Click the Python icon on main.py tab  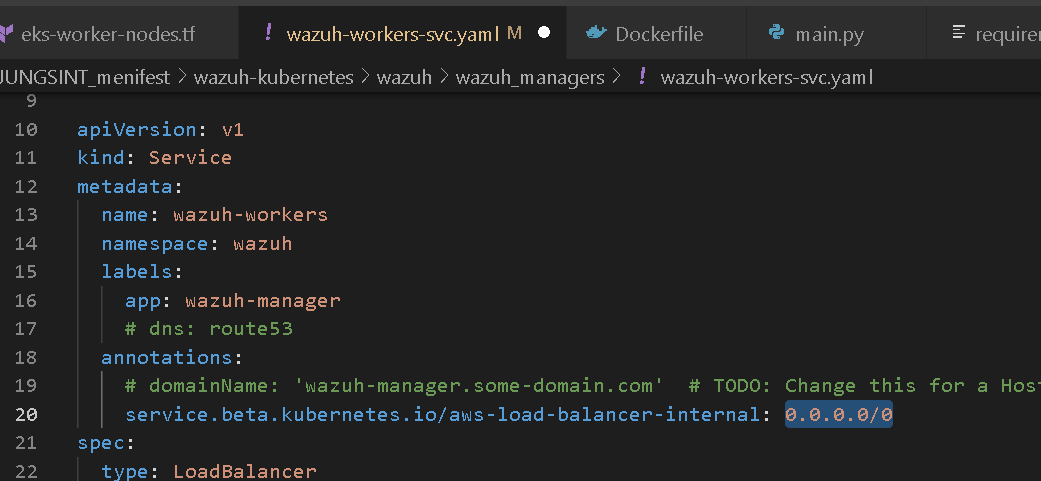coord(775,32)
